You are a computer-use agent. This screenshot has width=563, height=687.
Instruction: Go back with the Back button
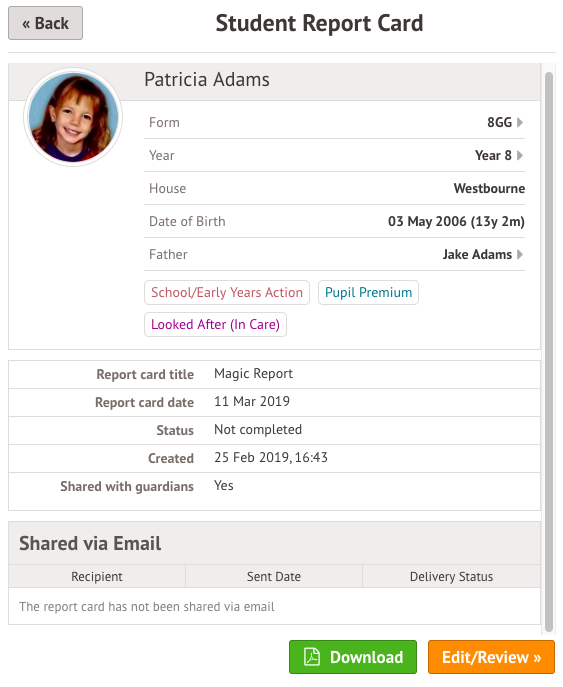pos(46,23)
